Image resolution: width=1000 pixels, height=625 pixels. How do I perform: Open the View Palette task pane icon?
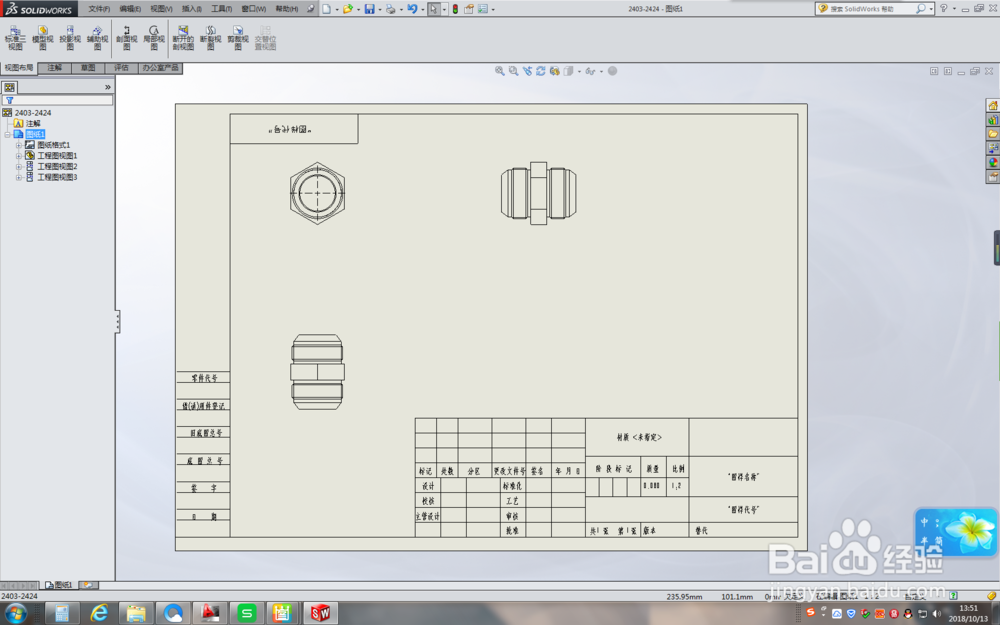click(x=993, y=148)
